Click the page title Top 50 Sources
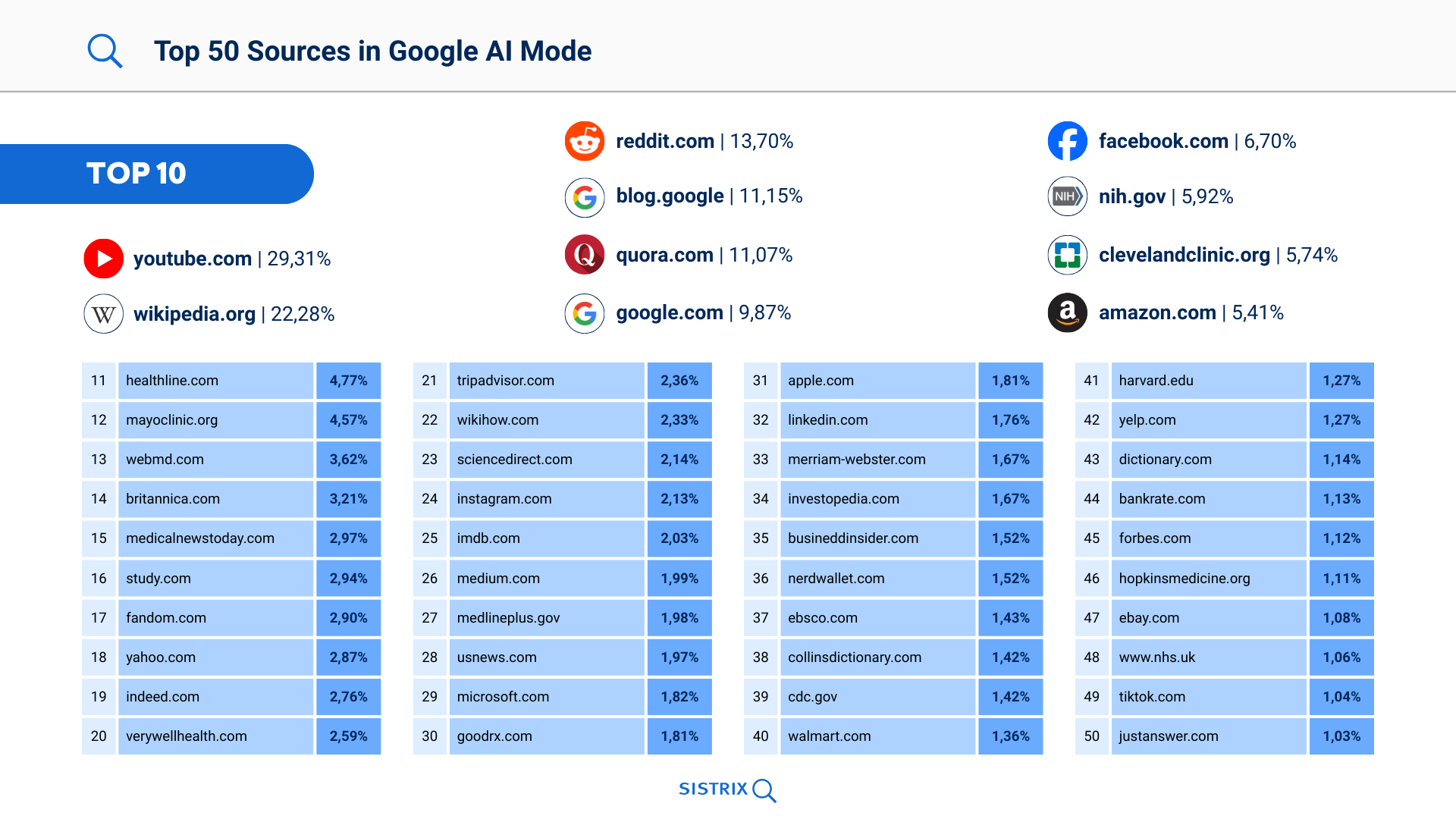Image resolution: width=1456 pixels, height=819 pixels. [x=372, y=51]
